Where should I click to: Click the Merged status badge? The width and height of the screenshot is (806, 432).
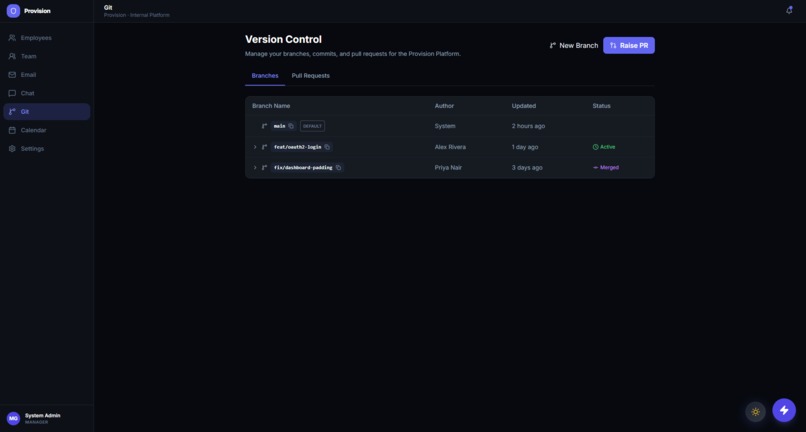tap(606, 168)
